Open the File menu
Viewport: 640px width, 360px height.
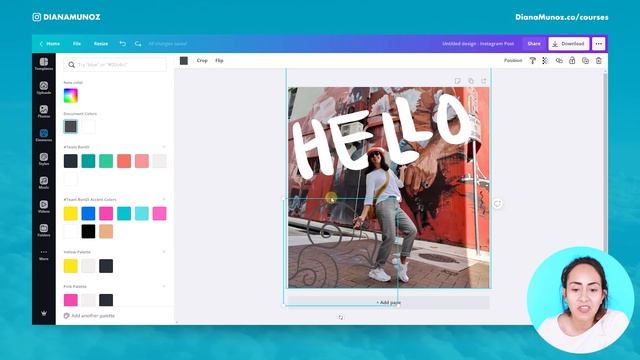point(77,44)
